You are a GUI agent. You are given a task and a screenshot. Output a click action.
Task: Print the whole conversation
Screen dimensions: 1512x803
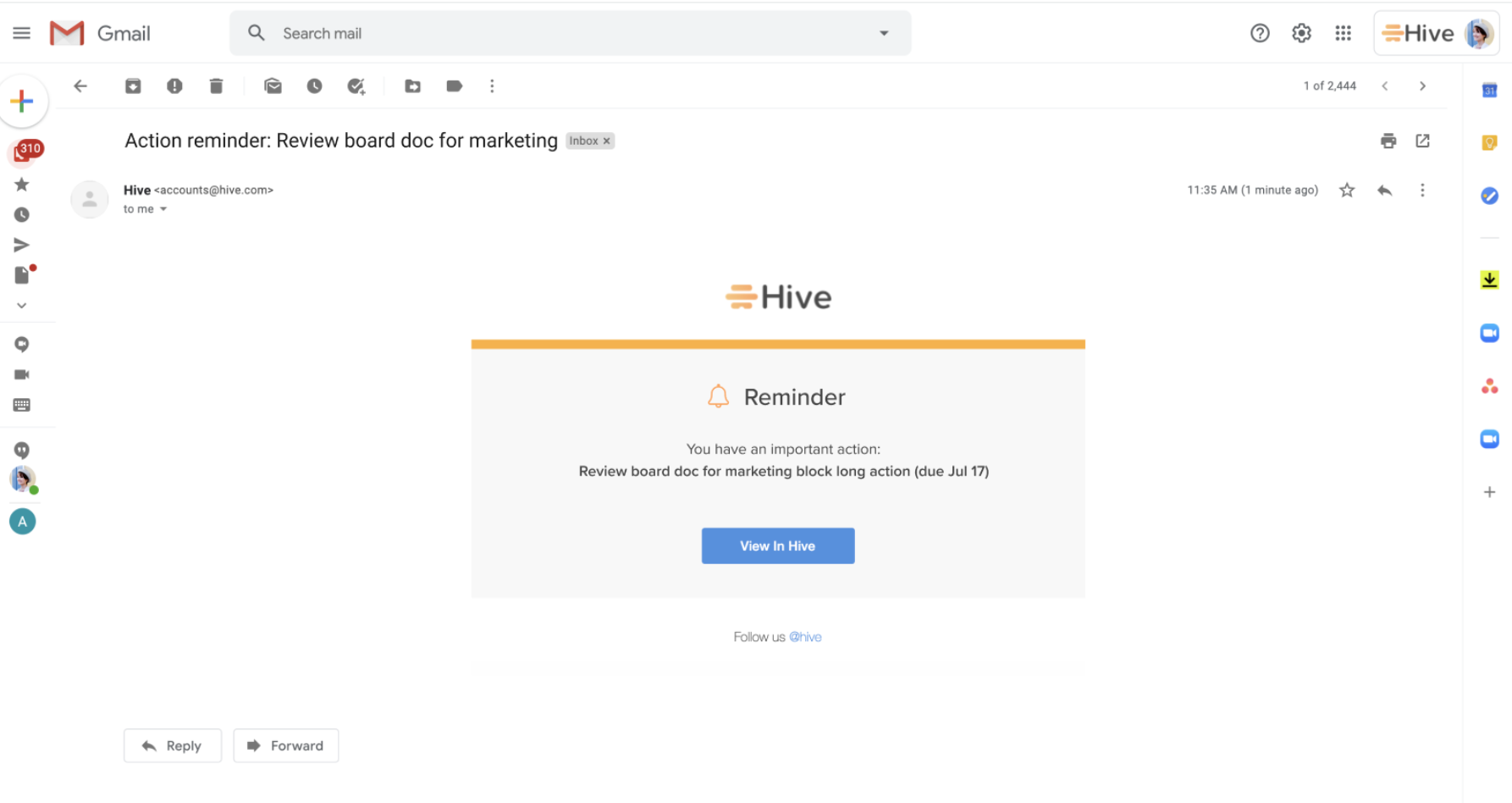coord(1388,141)
